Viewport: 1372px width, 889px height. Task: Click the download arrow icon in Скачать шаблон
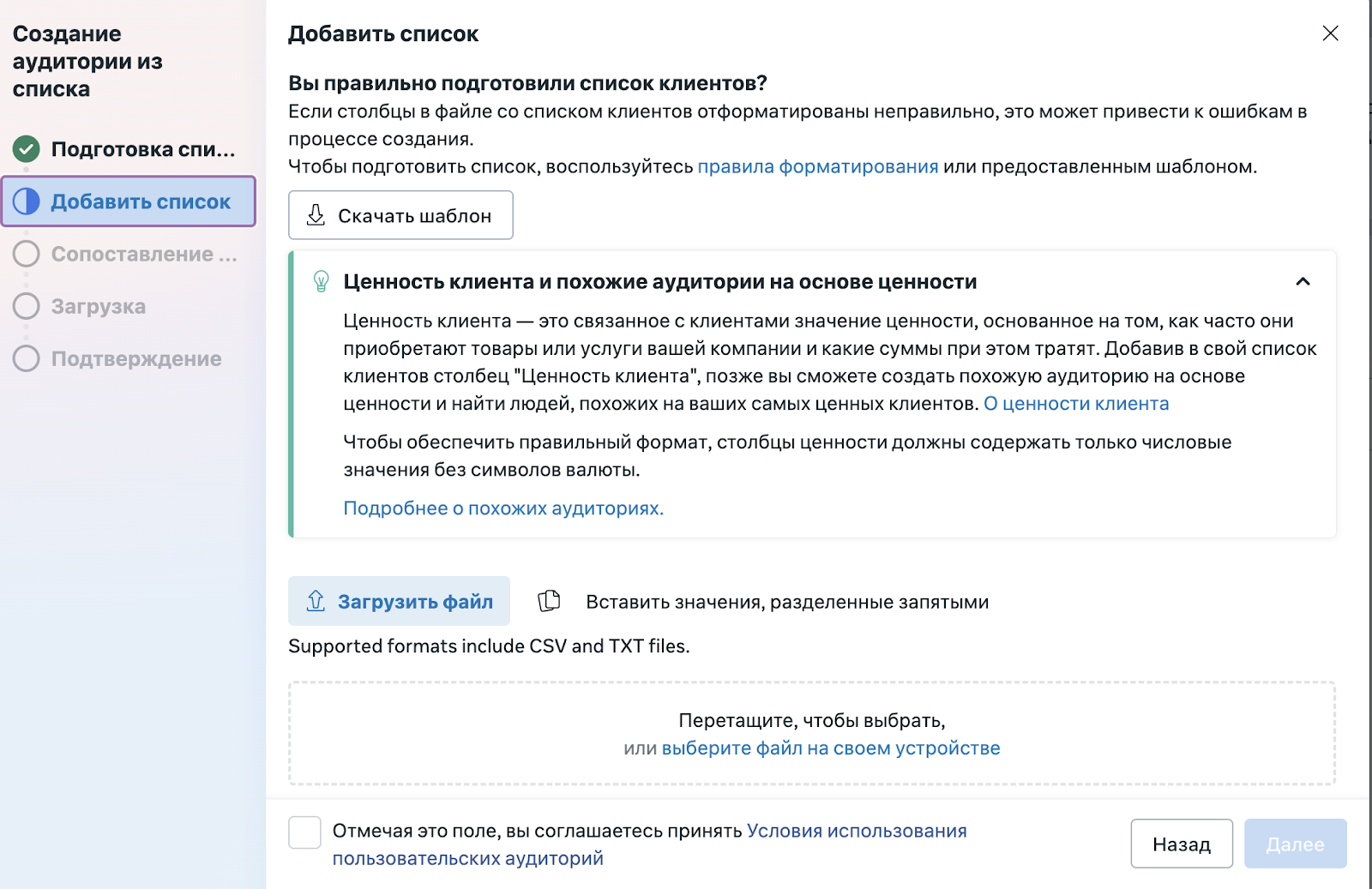(316, 215)
